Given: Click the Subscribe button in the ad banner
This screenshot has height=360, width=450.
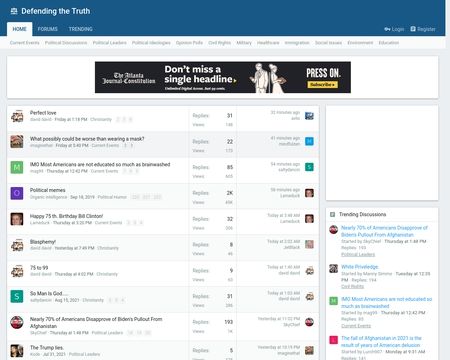Looking at the screenshot, I should click(322, 85).
